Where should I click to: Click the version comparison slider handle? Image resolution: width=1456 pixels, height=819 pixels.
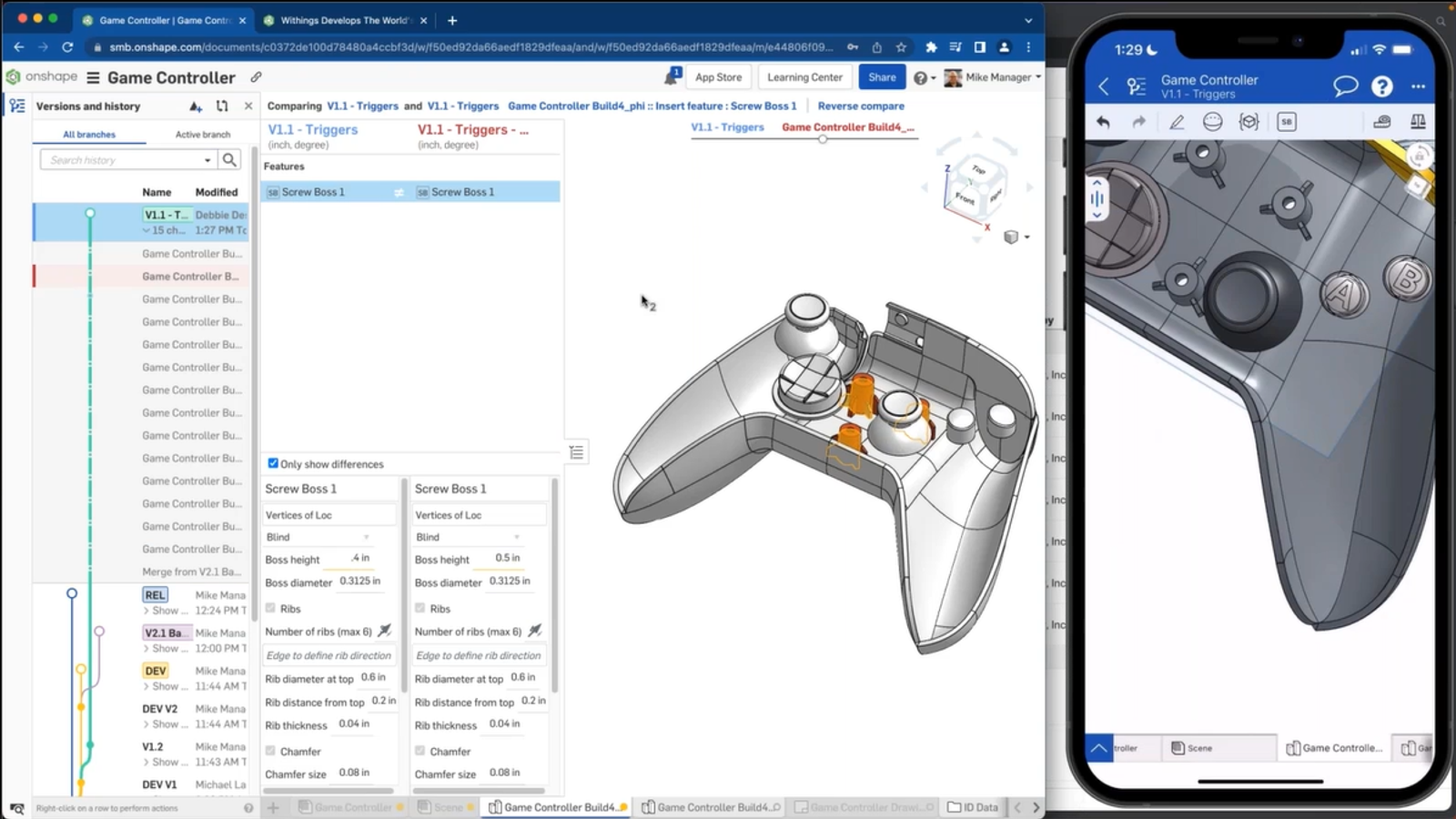tap(823, 139)
